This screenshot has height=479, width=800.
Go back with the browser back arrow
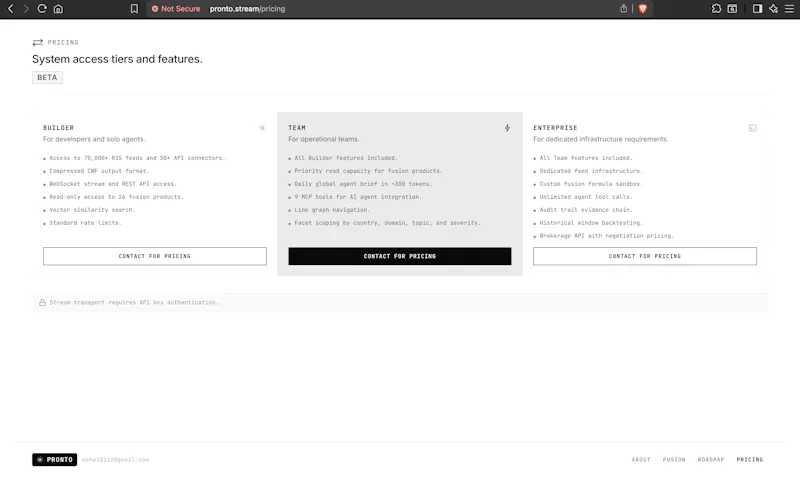pos(10,9)
